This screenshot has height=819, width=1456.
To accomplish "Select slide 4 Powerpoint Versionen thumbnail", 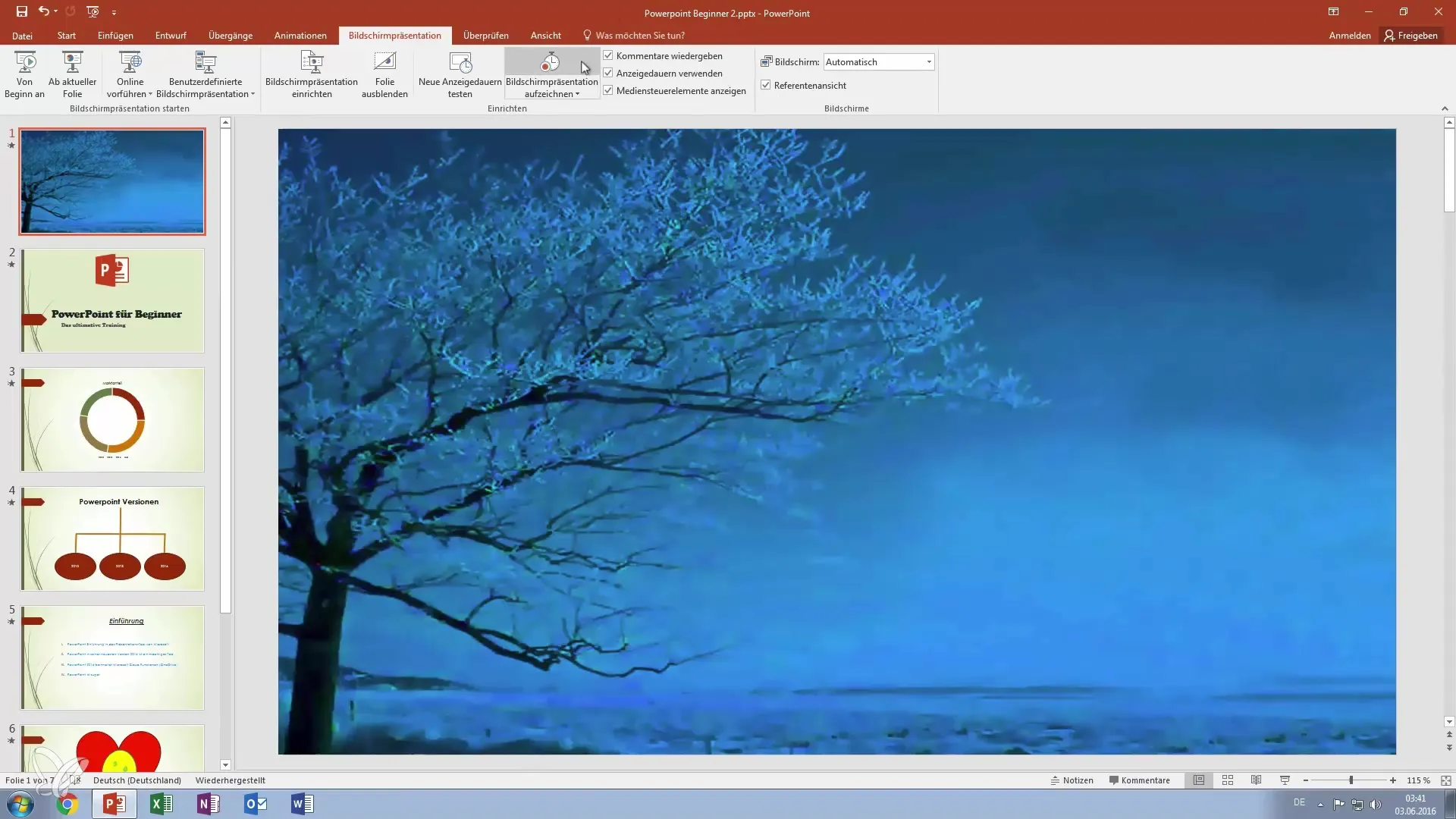I will point(112,538).
